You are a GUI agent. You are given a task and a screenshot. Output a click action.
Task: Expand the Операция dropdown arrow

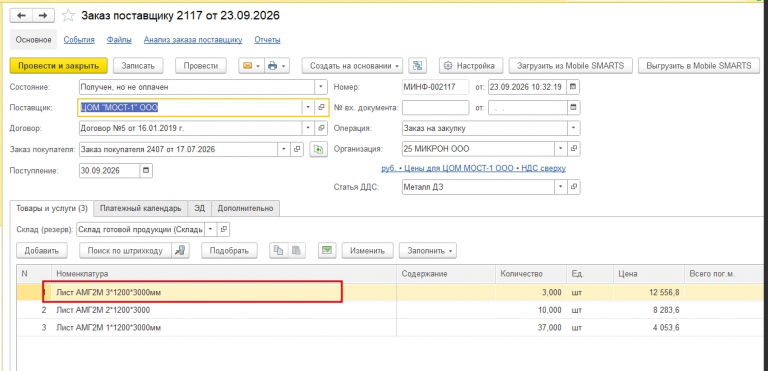(x=574, y=128)
